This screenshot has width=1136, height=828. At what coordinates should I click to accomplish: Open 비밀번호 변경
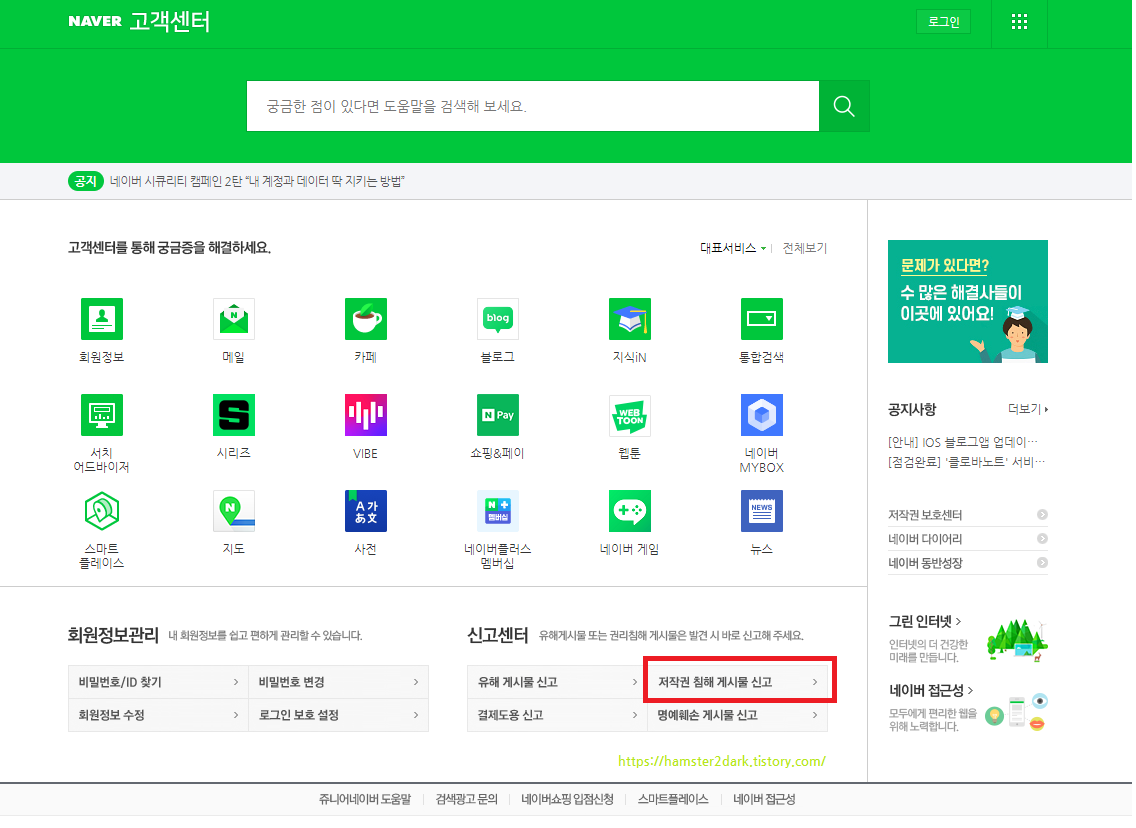(338, 683)
